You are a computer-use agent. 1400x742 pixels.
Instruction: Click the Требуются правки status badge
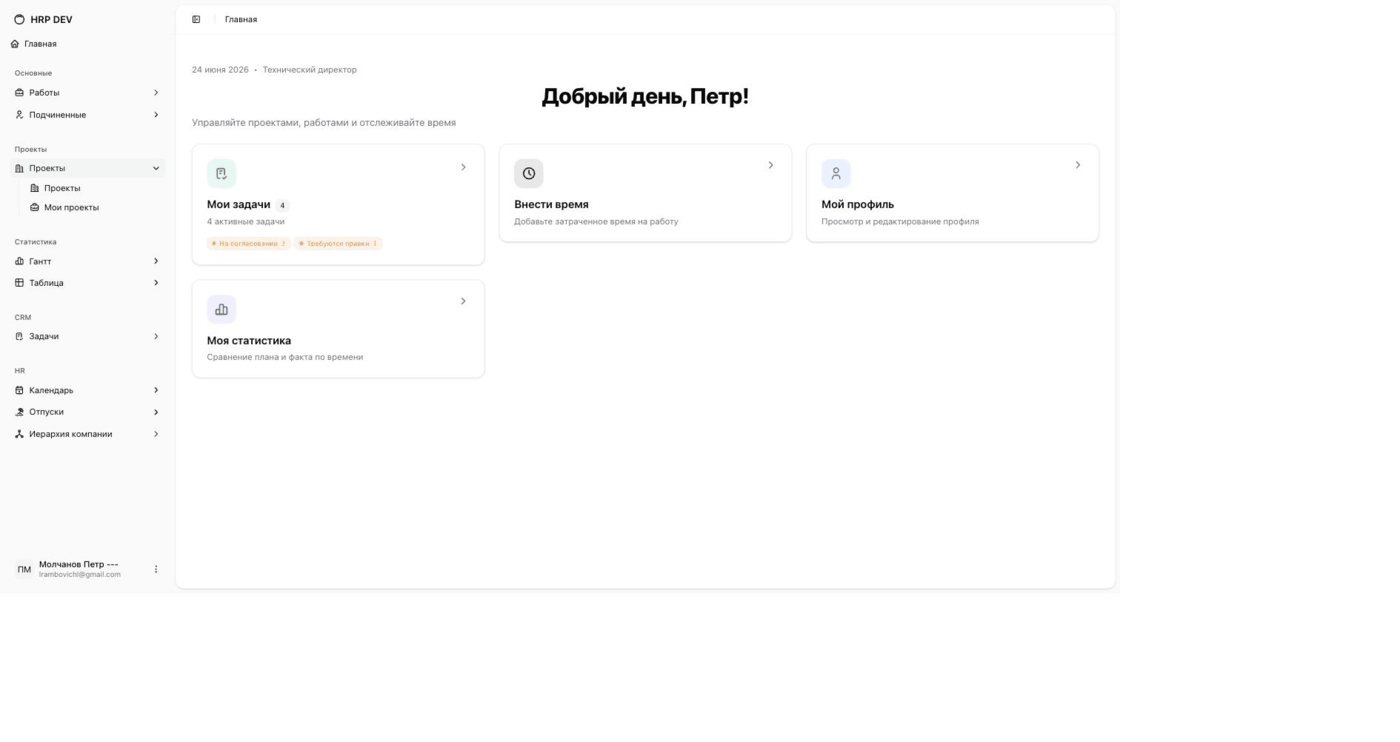338,243
